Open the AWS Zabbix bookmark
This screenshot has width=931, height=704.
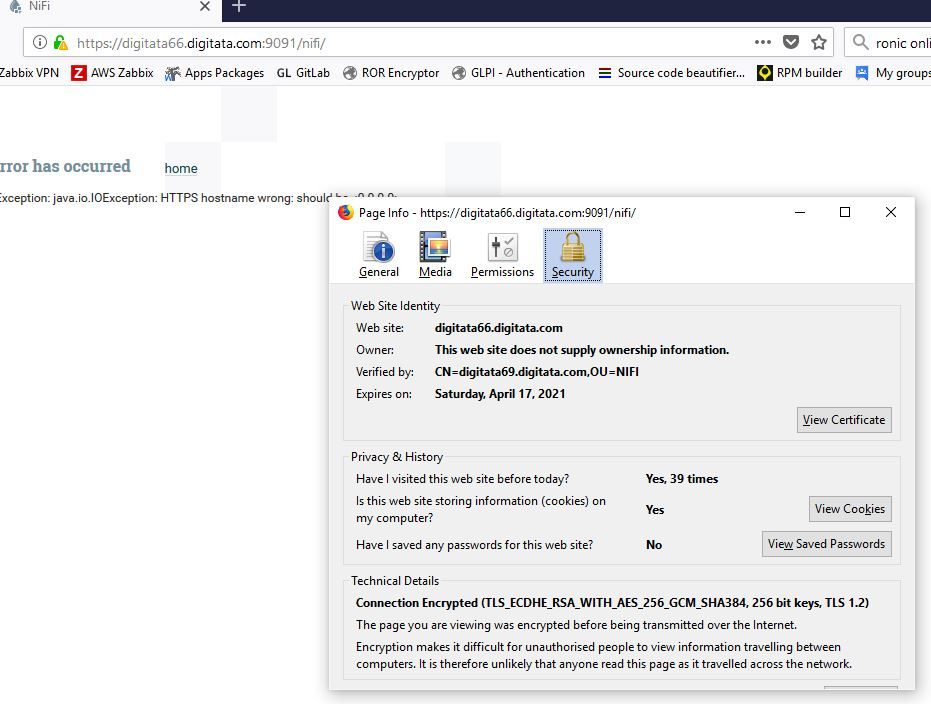click(x=112, y=73)
